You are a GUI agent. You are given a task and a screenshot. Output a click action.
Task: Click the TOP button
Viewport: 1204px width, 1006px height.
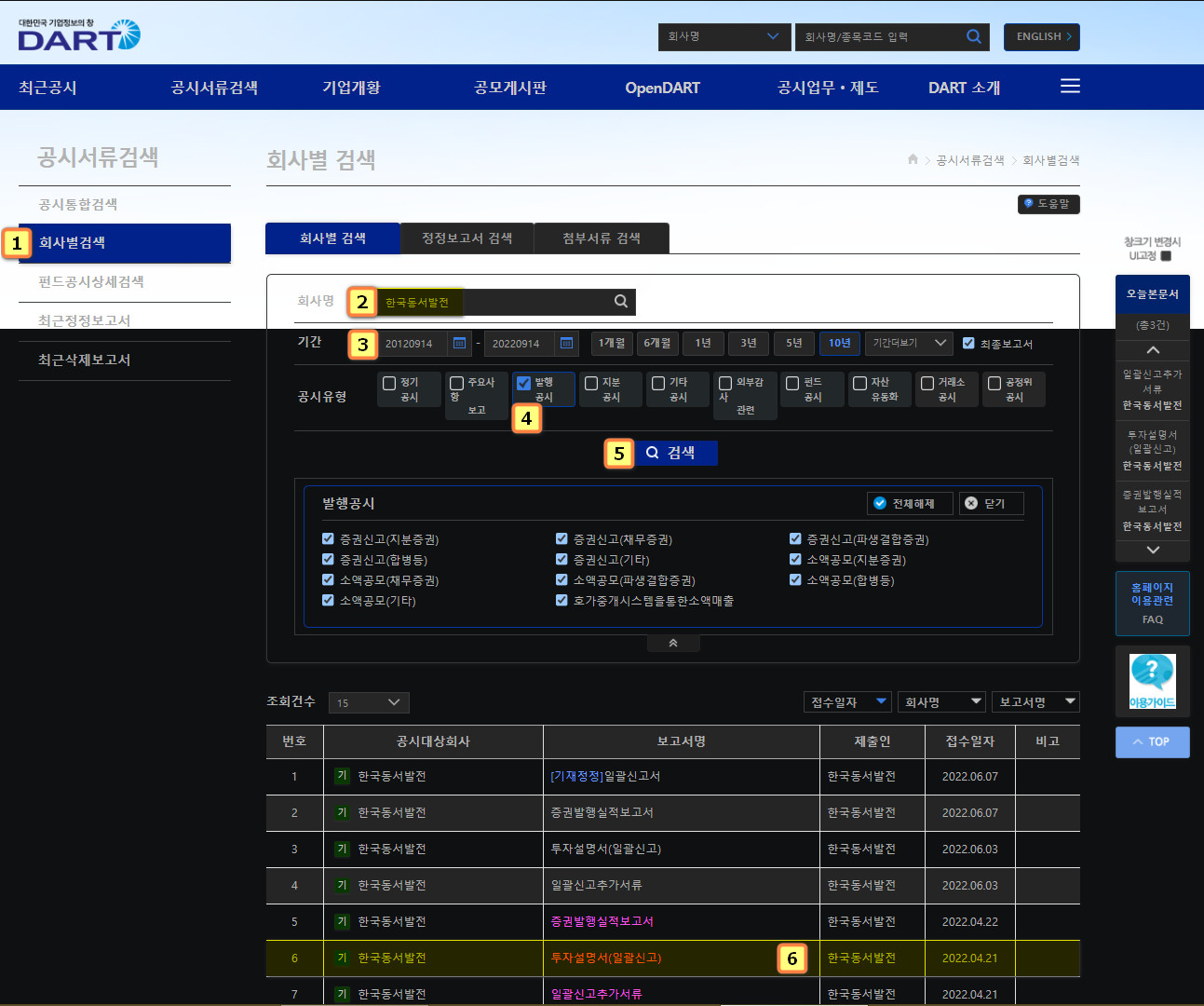click(x=1153, y=742)
